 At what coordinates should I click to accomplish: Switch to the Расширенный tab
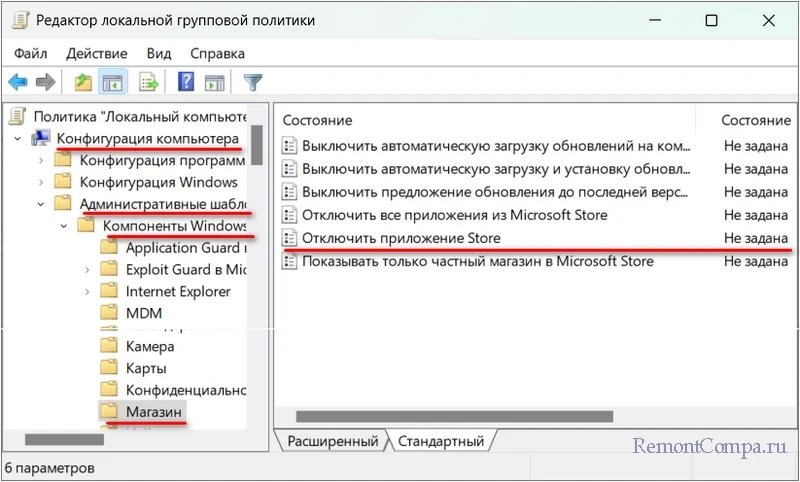[x=332, y=441]
